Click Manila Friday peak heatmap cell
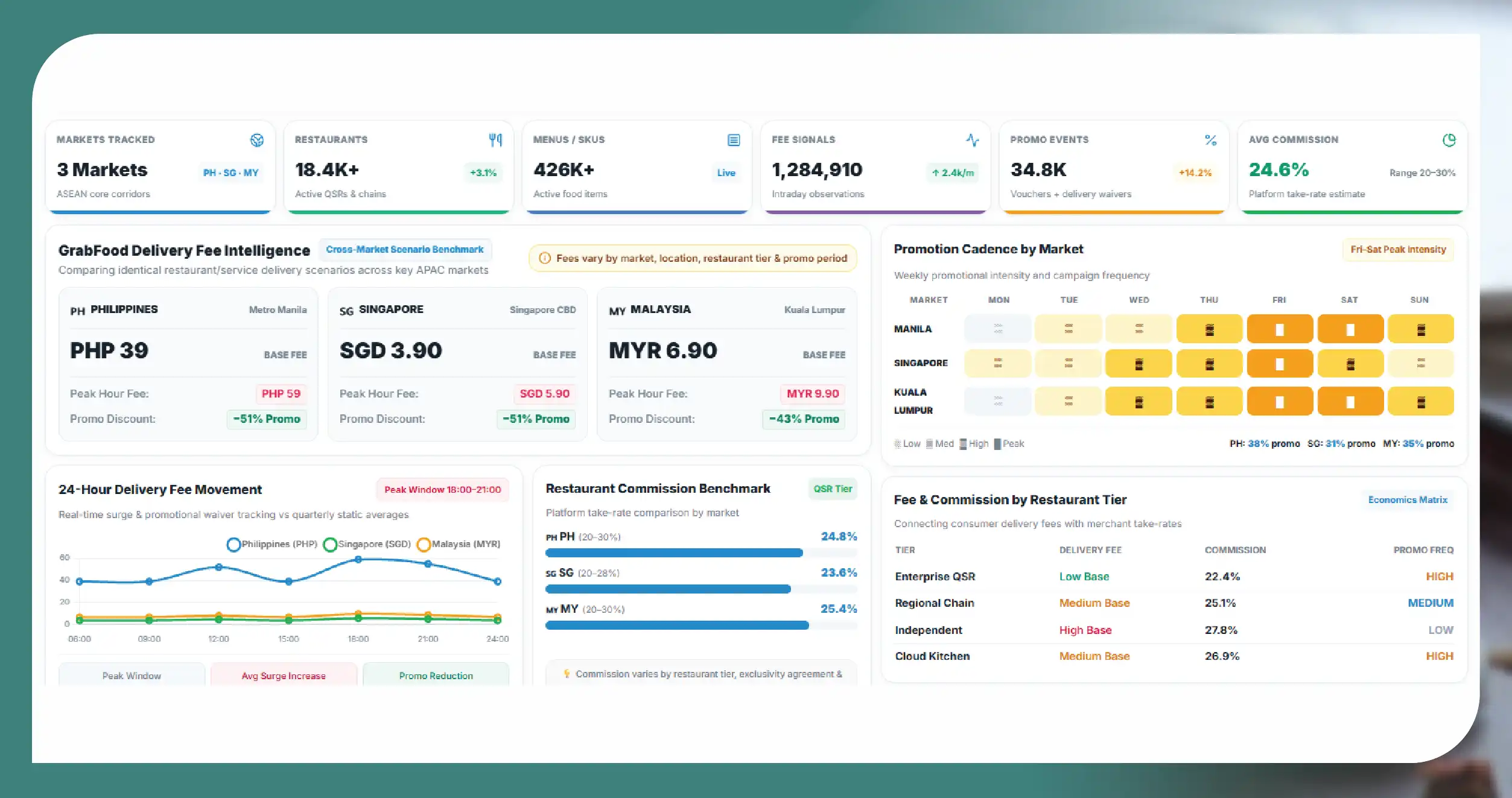1512x798 pixels. (1280, 329)
